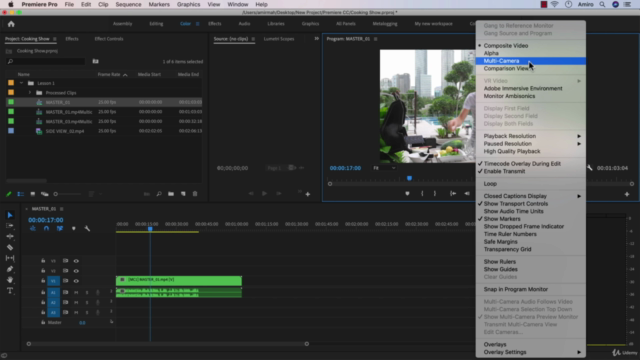Viewport: 640px width, 360px height.
Task: Click Go to In in the Program monitor
Action: 453,193
